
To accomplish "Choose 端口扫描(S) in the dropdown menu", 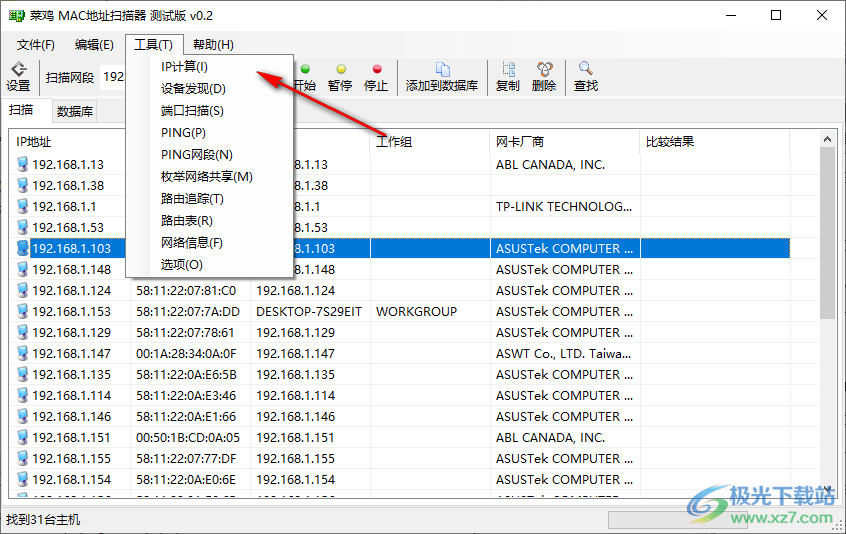I will tap(192, 111).
